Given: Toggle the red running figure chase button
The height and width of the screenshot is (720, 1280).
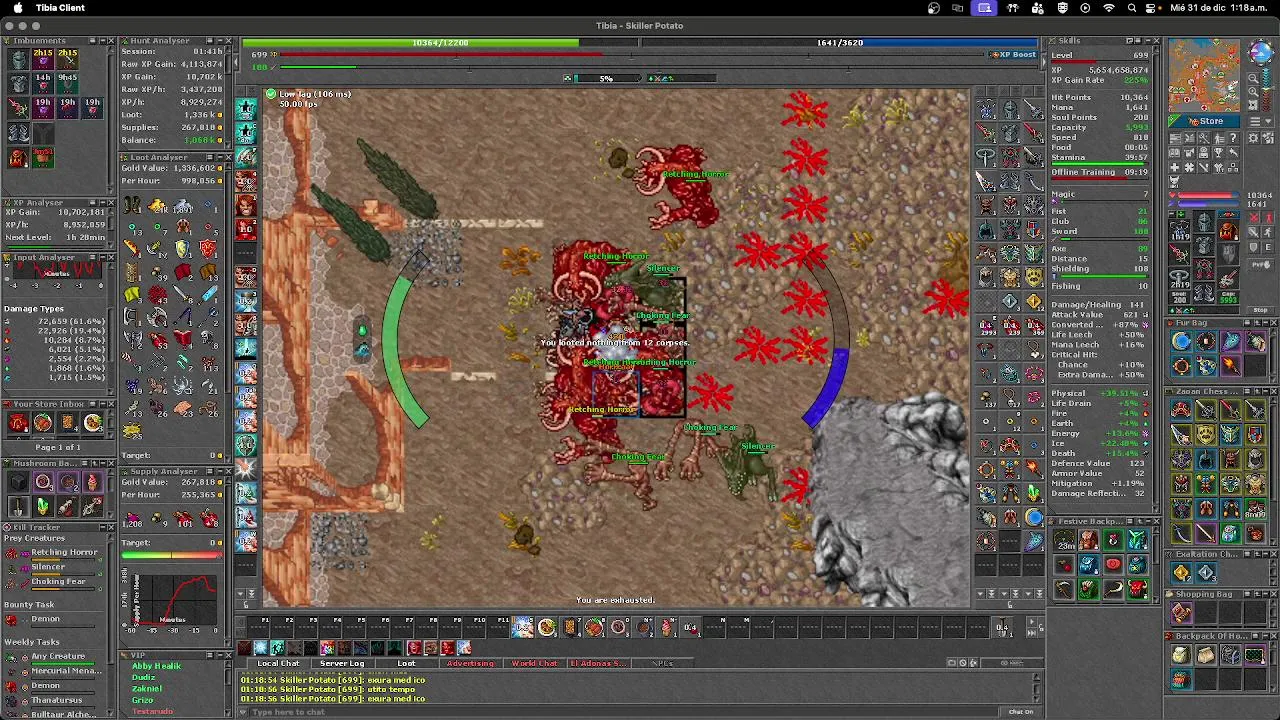Looking at the screenshot, I should point(1268,218).
